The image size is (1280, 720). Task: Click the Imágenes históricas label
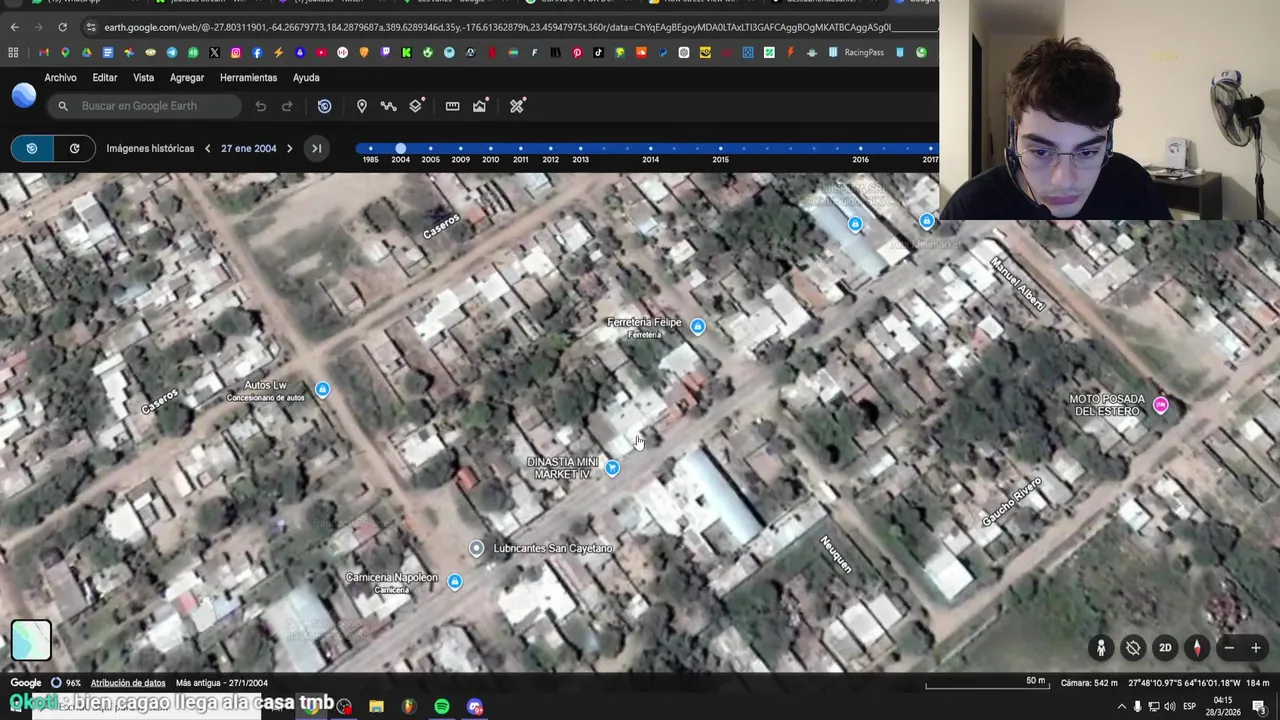tap(150, 148)
